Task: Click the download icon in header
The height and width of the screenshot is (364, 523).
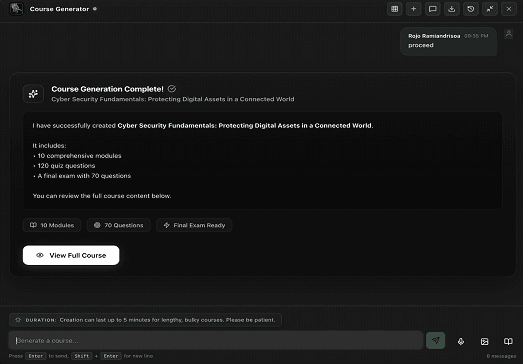Action: pos(452,9)
